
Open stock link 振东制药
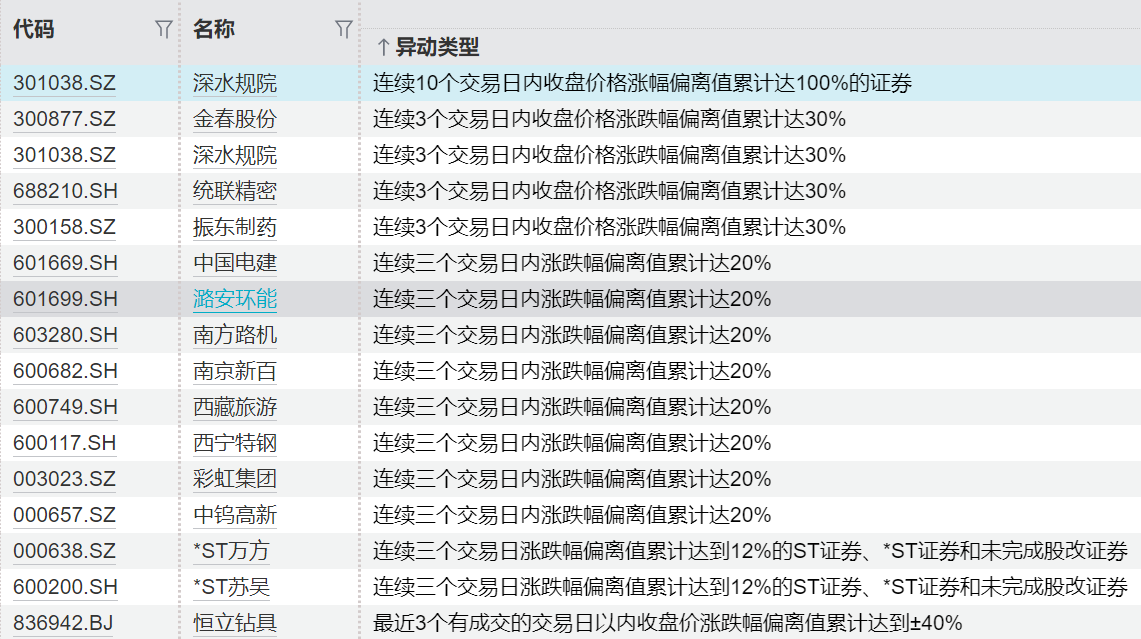235,227
